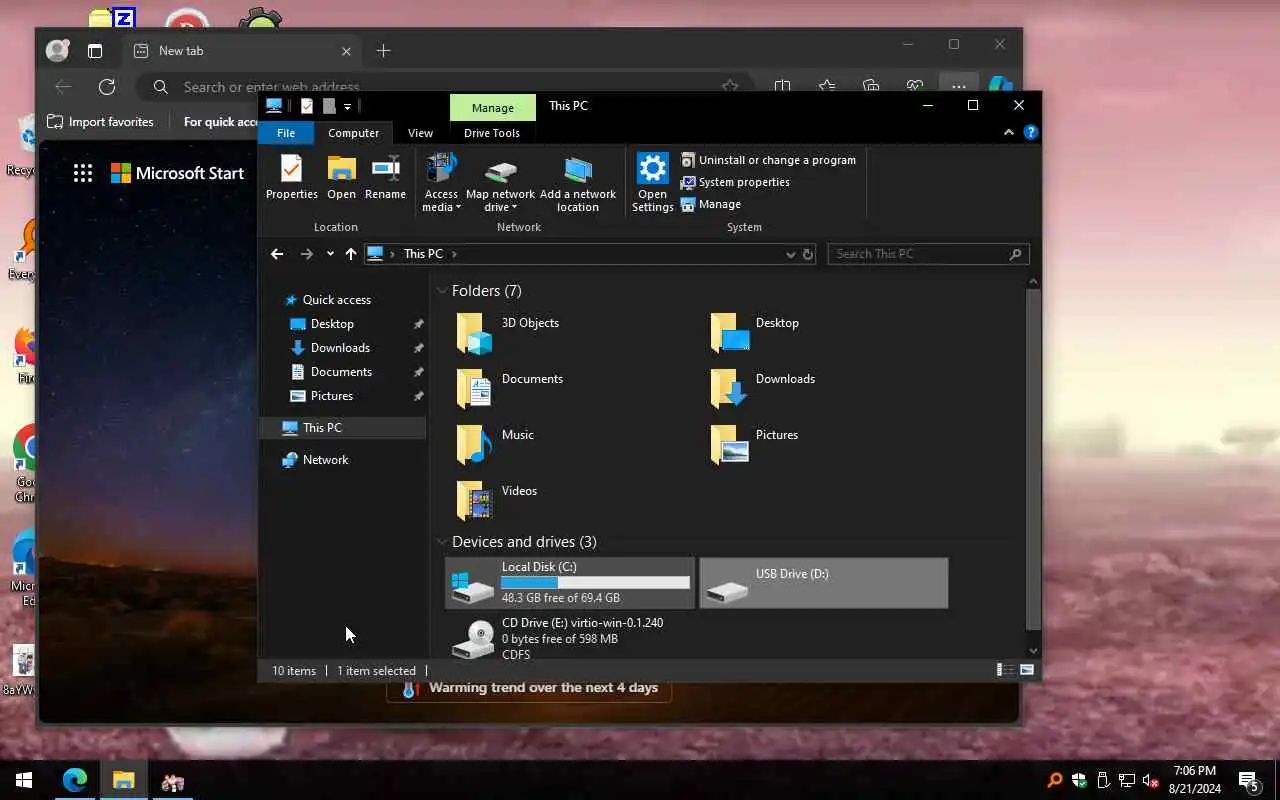Select the Pictures folder in Folders
This screenshot has height=800, width=1280.
pyautogui.click(x=825, y=445)
